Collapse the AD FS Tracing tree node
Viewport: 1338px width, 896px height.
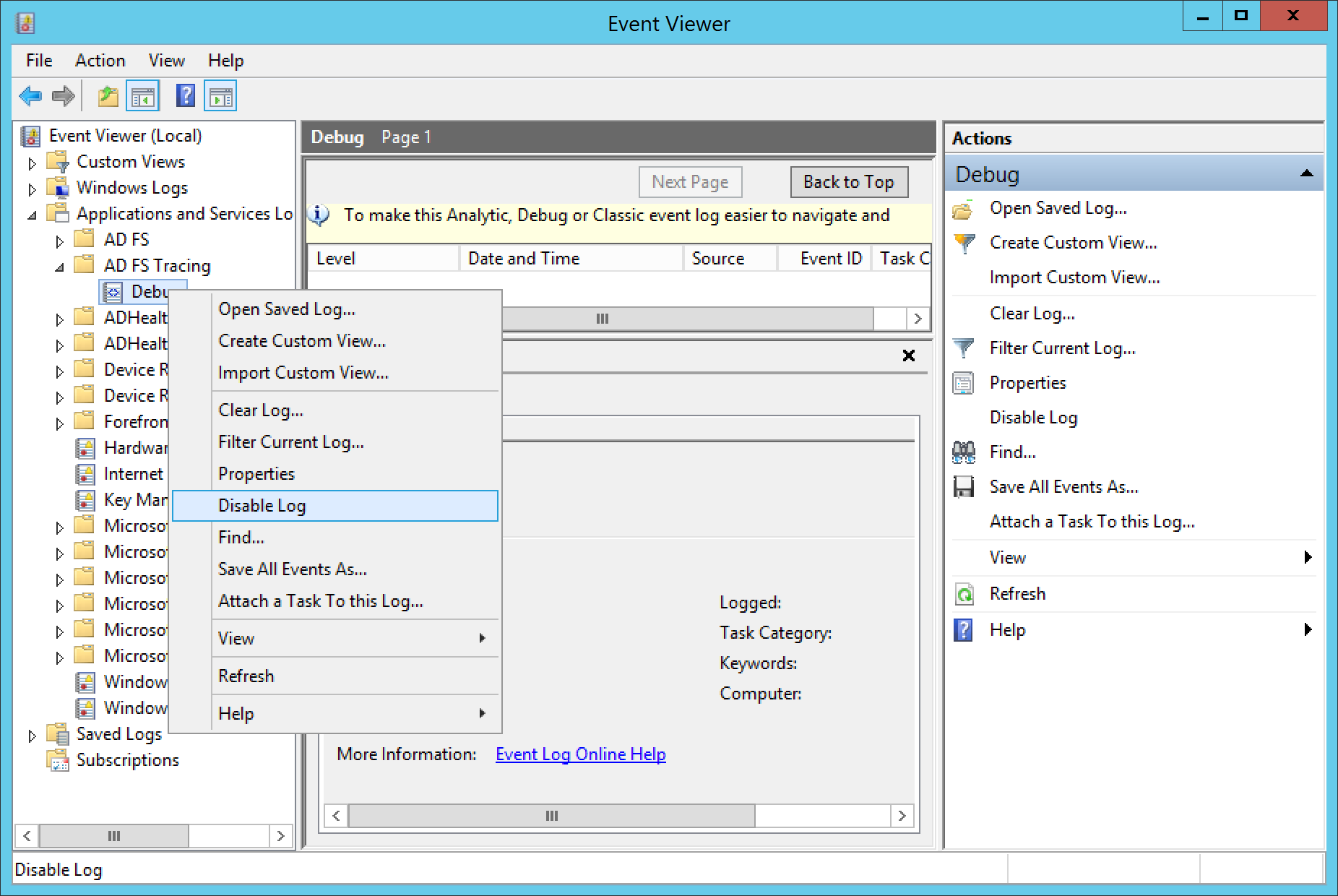point(59,267)
